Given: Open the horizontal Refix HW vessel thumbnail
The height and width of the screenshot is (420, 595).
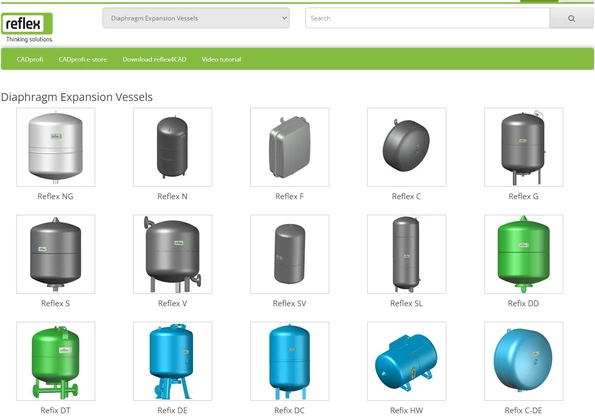Looking at the screenshot, I should (x=406, y=361).
